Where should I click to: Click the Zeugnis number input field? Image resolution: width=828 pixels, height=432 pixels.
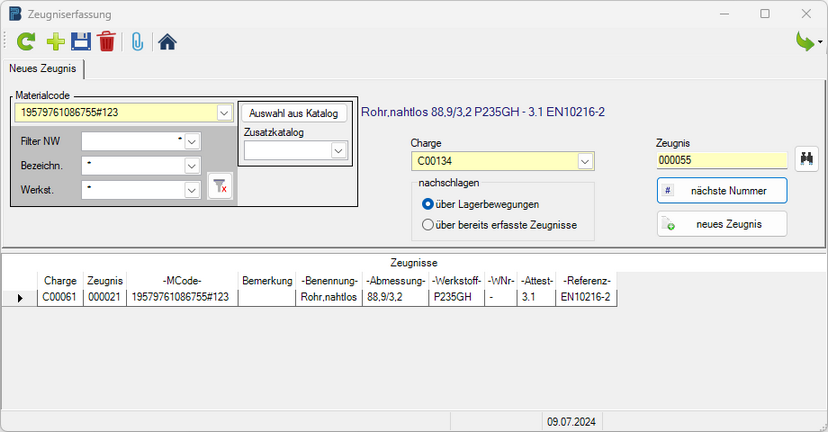[x=721, y=159]
